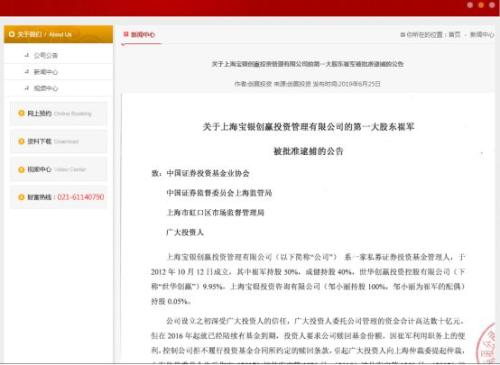Click the arrow icon before sidebar 视频中心
Screen dimensions: 500x365
pos(27,88)
